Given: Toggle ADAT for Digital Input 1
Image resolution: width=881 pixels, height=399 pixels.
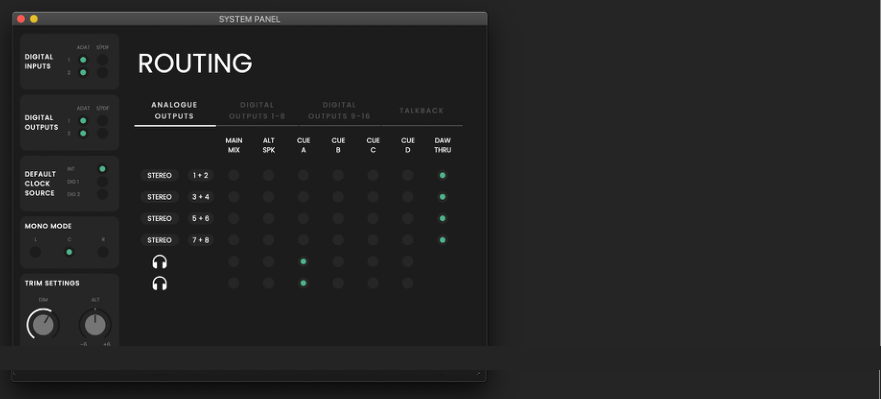Looking at the screenshot, I should [x=83, y=60].
